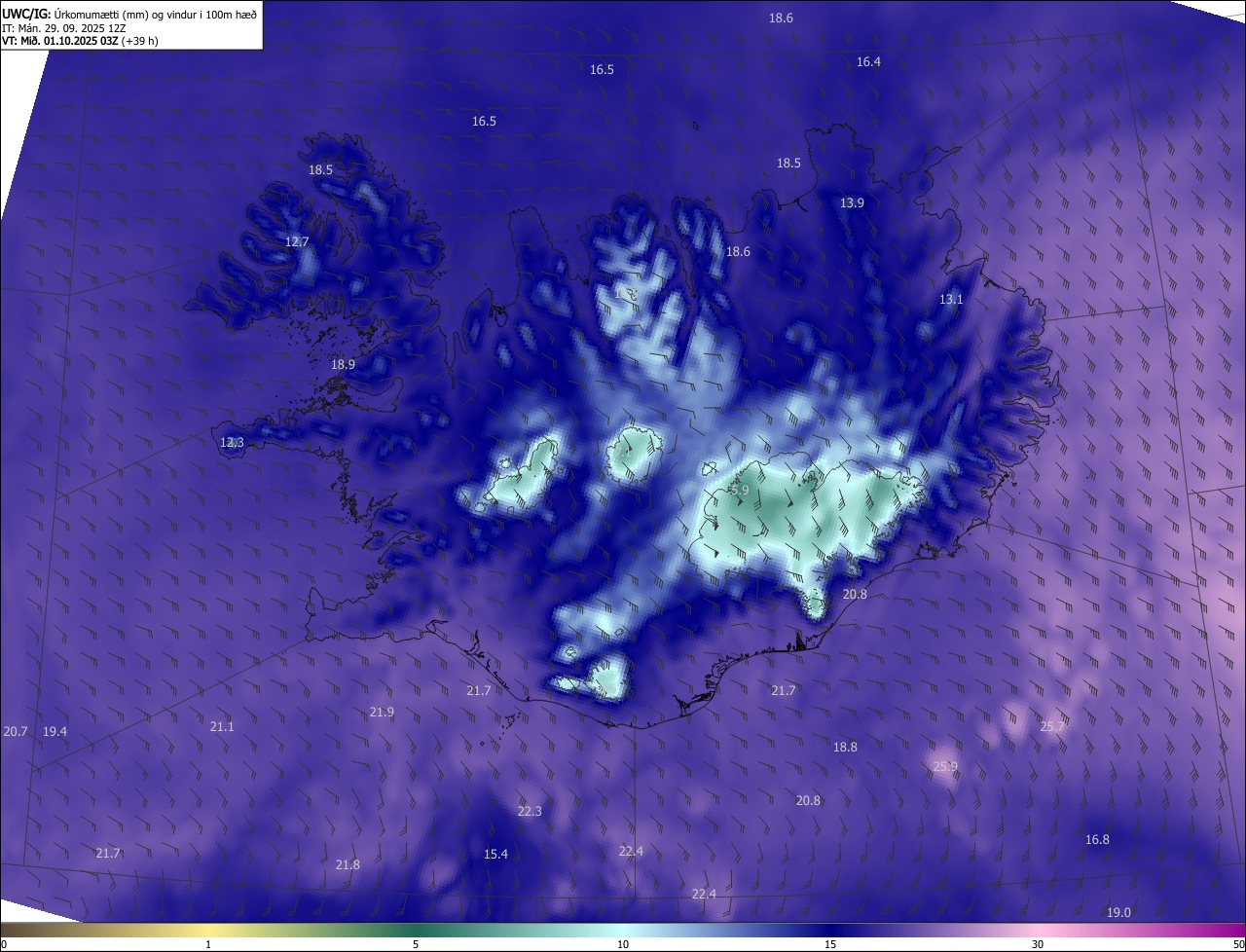1246x952 pixels.
Task: Select the 13.1 value label
Action: (x=951, y=299)
